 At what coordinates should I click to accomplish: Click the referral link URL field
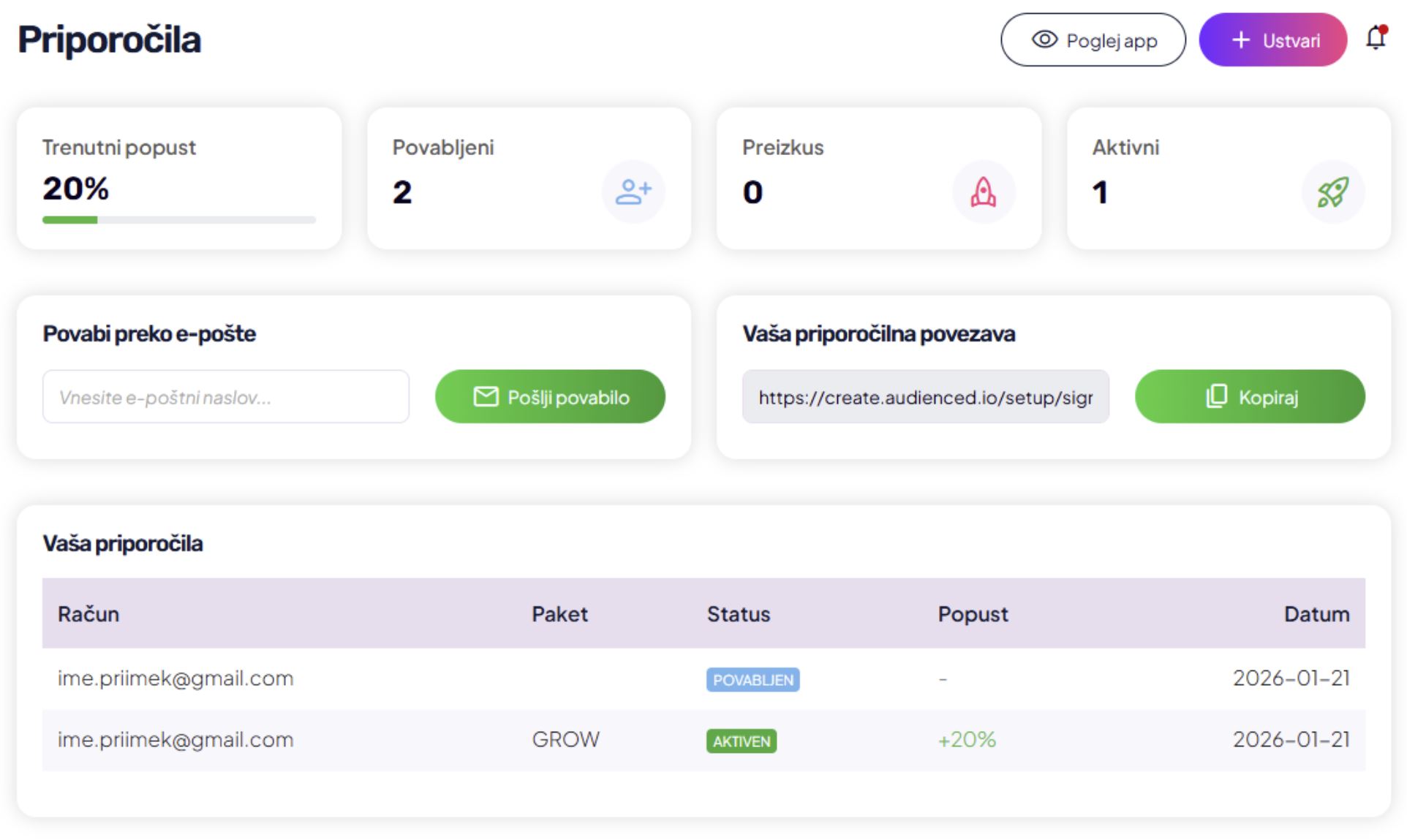pyautogui.click(x=925, y=397)
